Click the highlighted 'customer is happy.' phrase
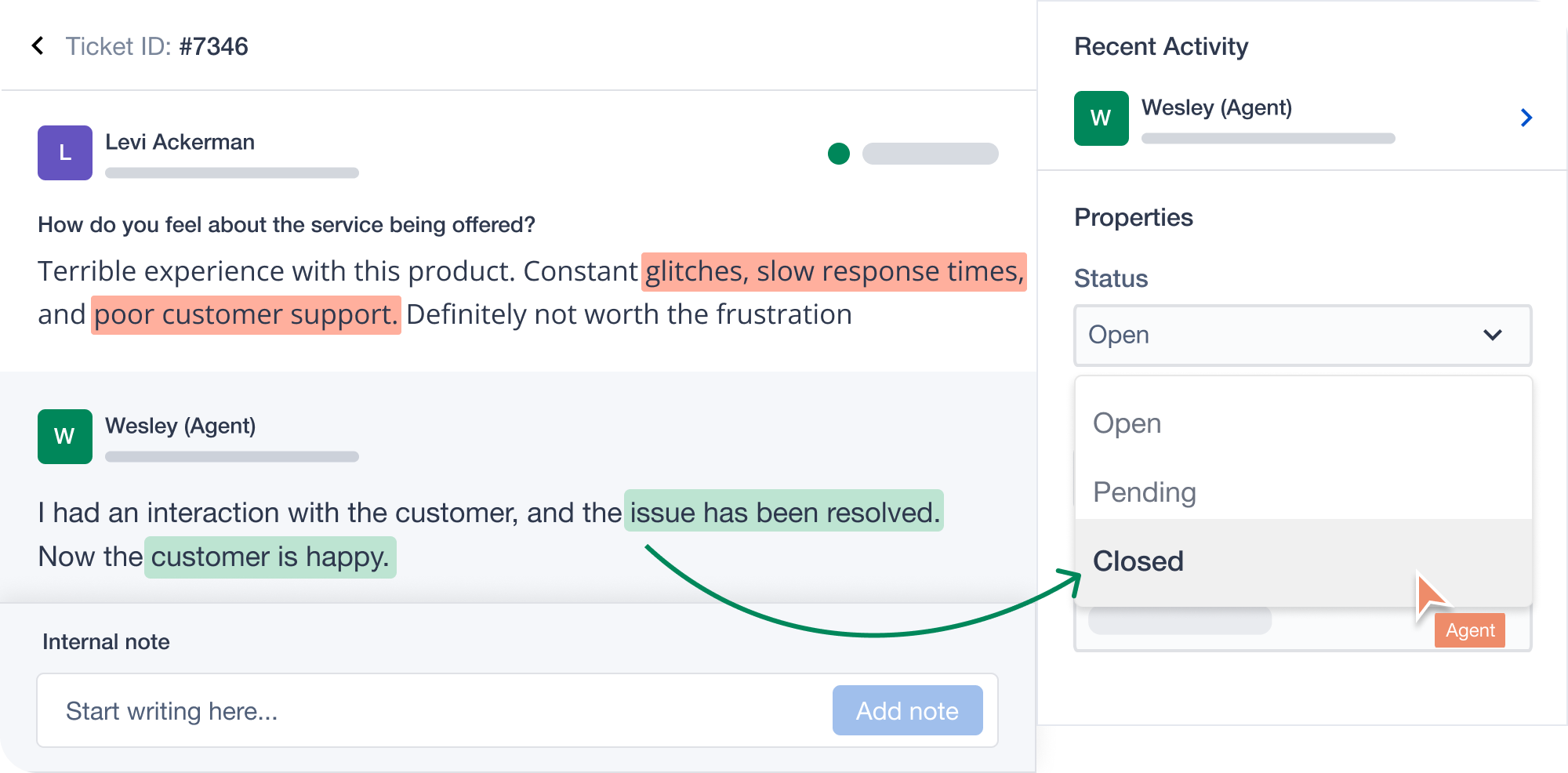Image resolution: width=1568 pixels, height=773 pixels. 270,557
